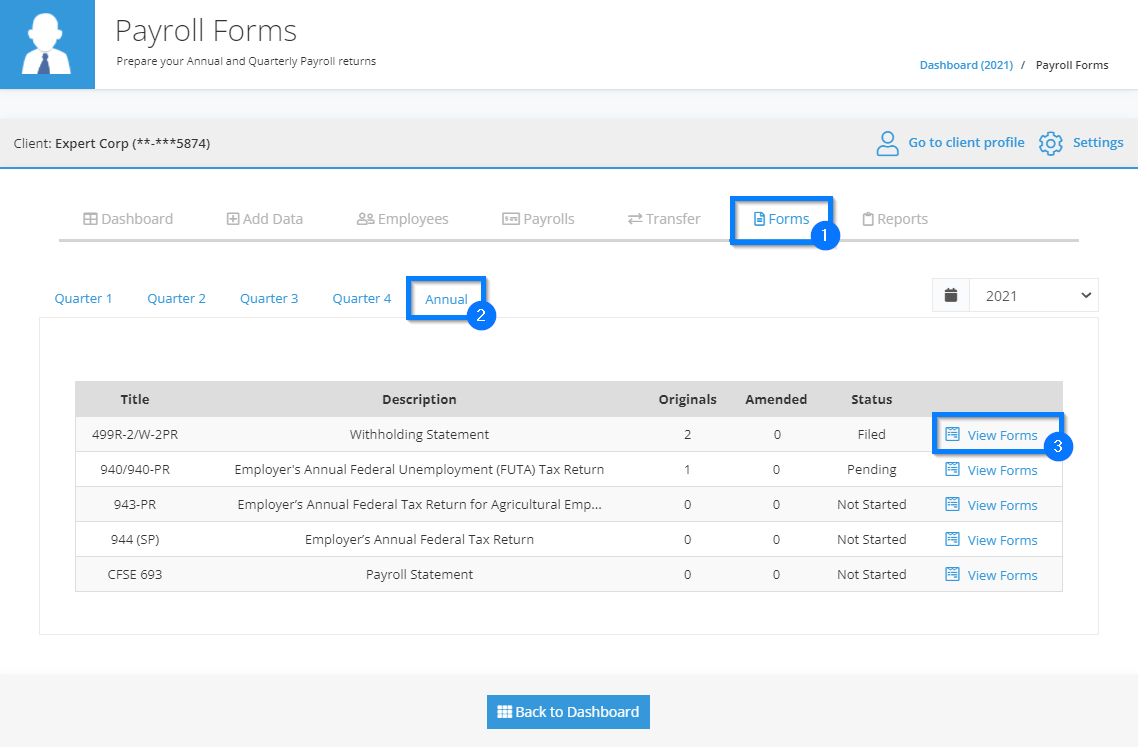Go to the Employees tab

[403, 219]
